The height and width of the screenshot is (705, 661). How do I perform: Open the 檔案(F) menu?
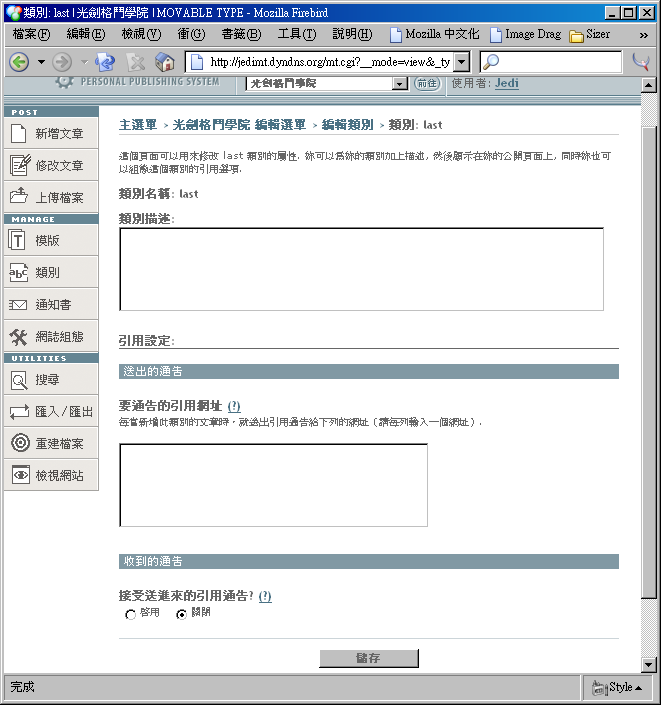click(31, 34)
